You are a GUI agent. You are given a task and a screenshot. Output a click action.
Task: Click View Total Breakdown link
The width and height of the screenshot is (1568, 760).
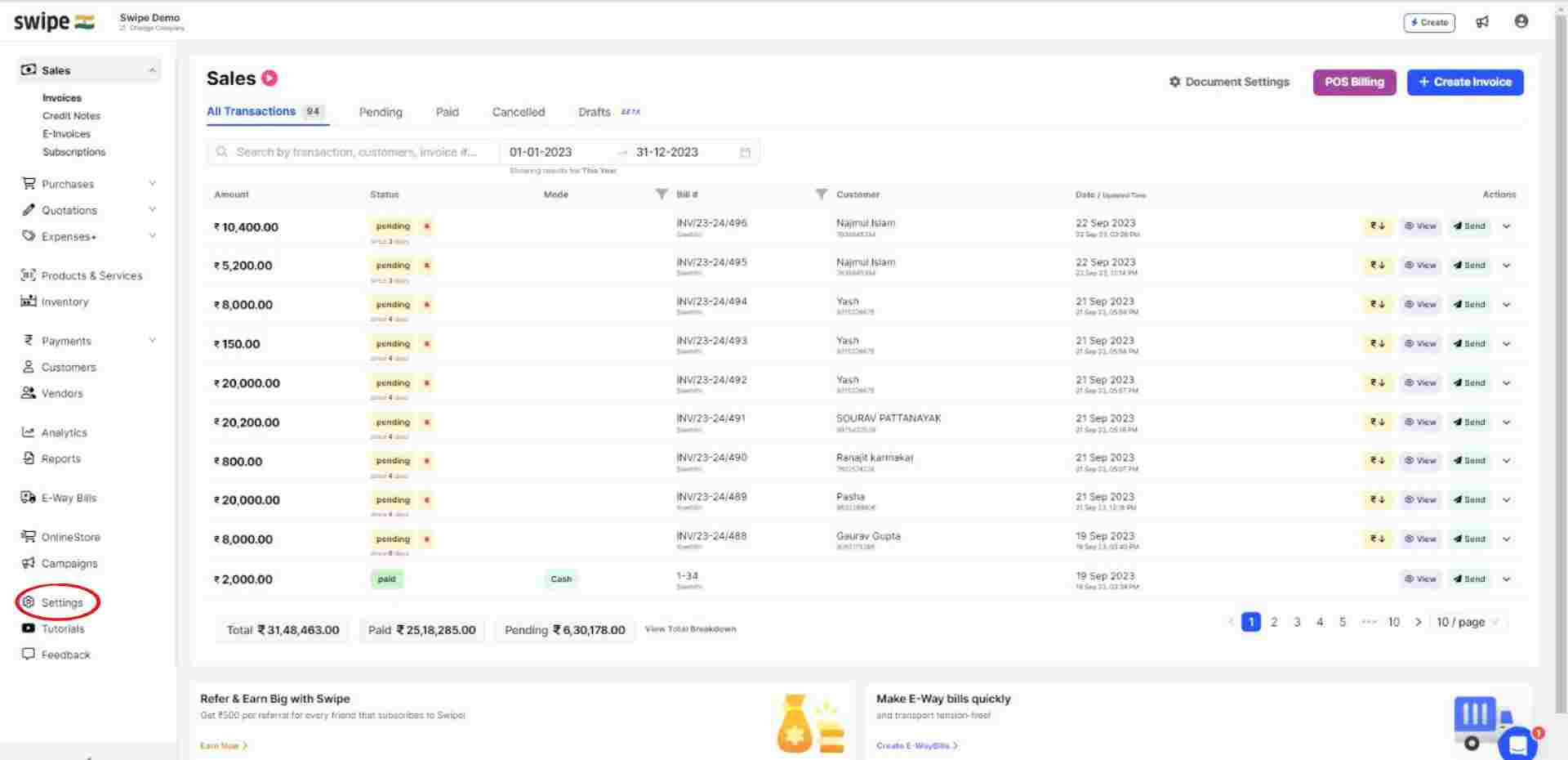[691, 629]
